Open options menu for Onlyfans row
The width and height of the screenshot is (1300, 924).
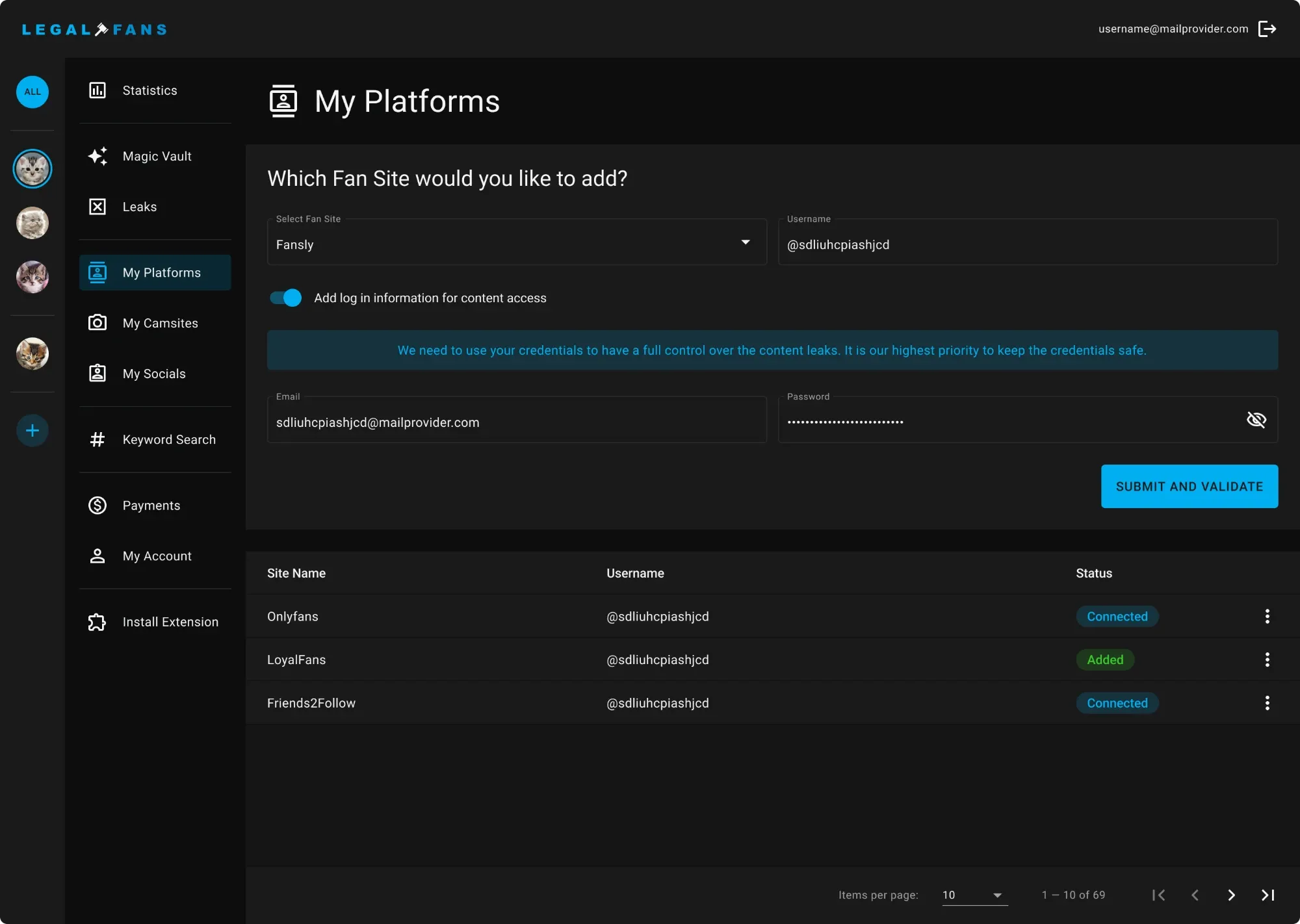tap(1267, 616)
